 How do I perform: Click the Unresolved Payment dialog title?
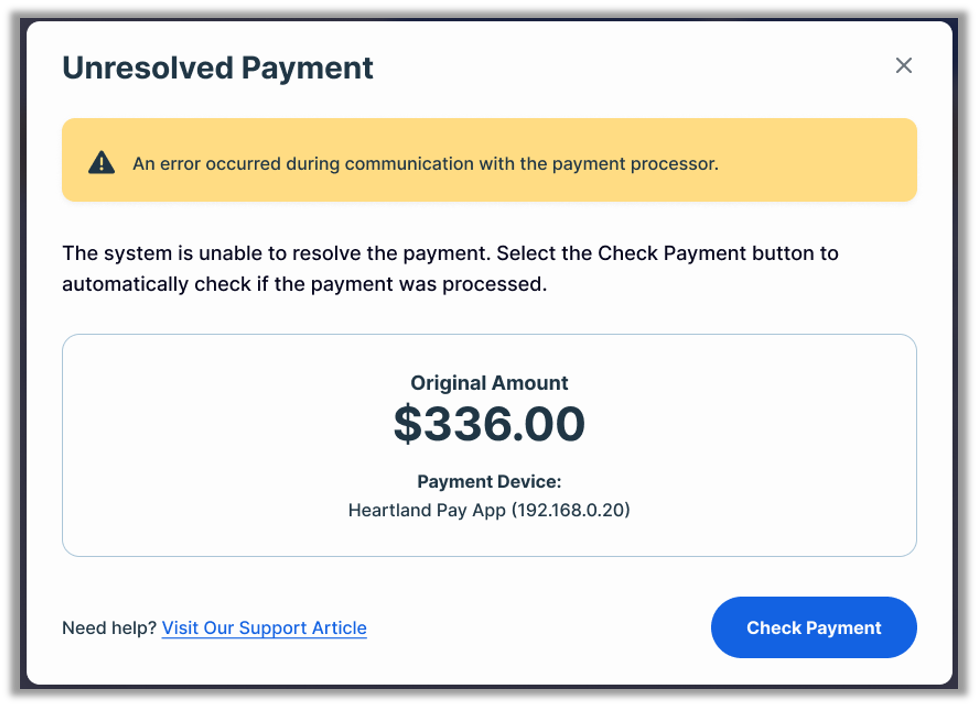(217, 67)
